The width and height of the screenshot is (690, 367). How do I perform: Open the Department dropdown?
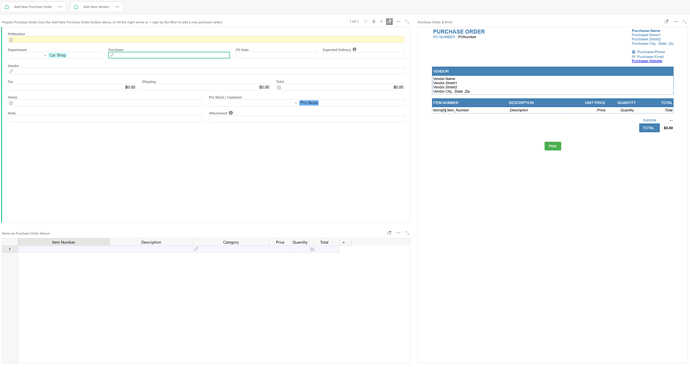(x=27, y=55)
